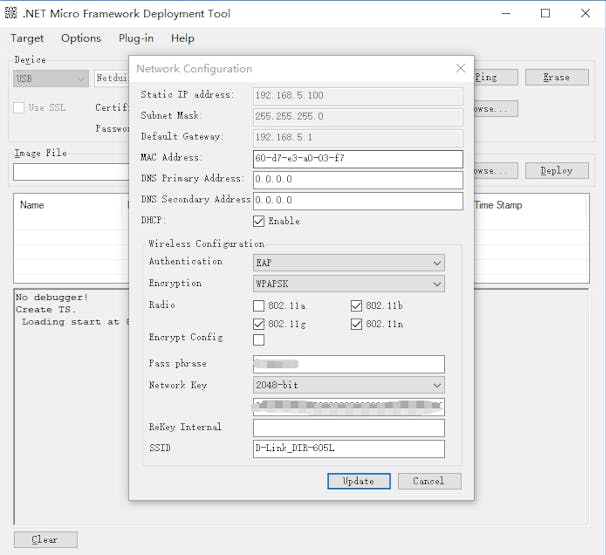
Task: Uncheck the 802.11n radio checkbox
Action: point(356,324)
